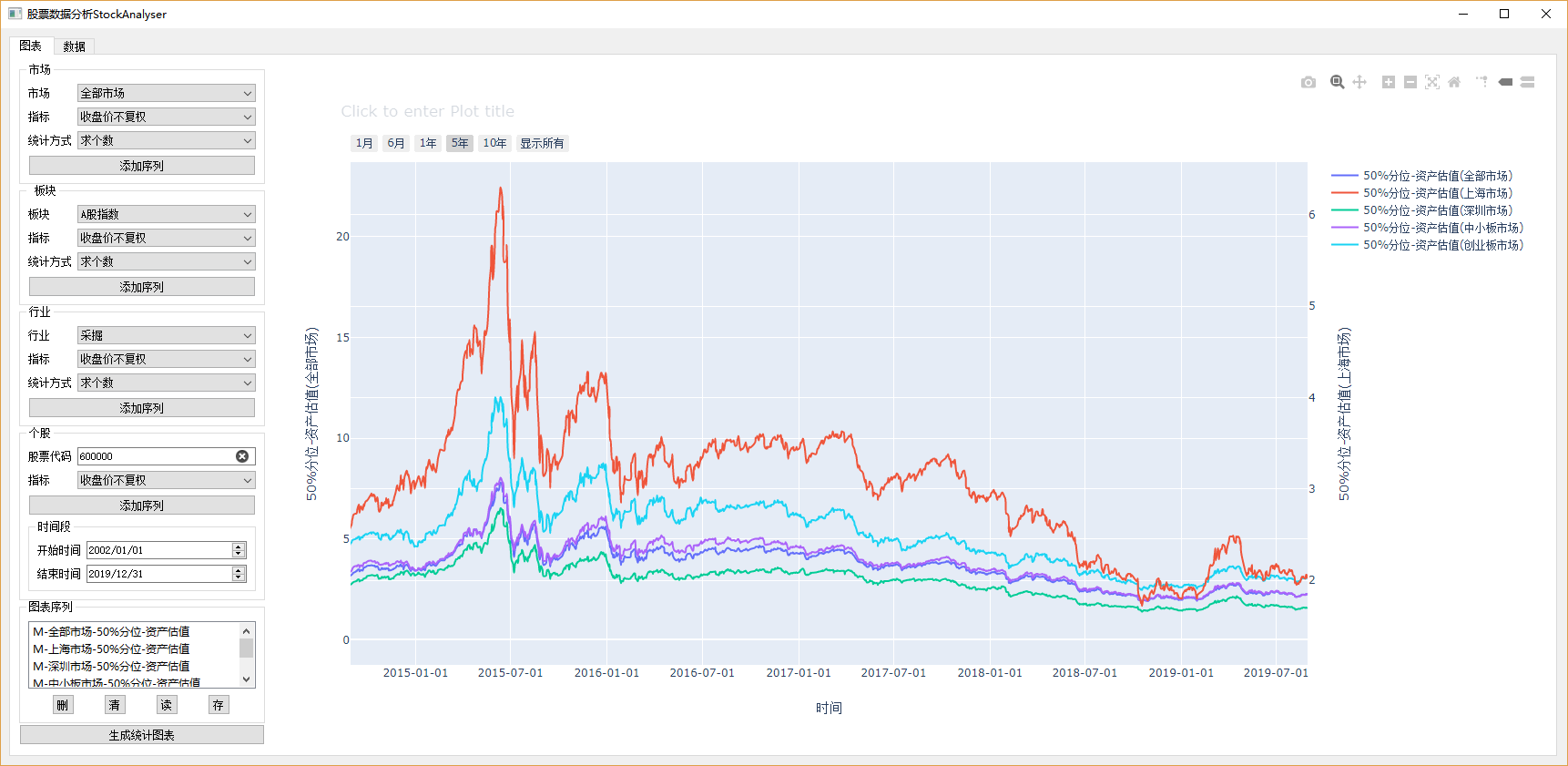Download plot as PNG via camera icon
The width and height of the screenshot is (1568, 766).
1308,82
